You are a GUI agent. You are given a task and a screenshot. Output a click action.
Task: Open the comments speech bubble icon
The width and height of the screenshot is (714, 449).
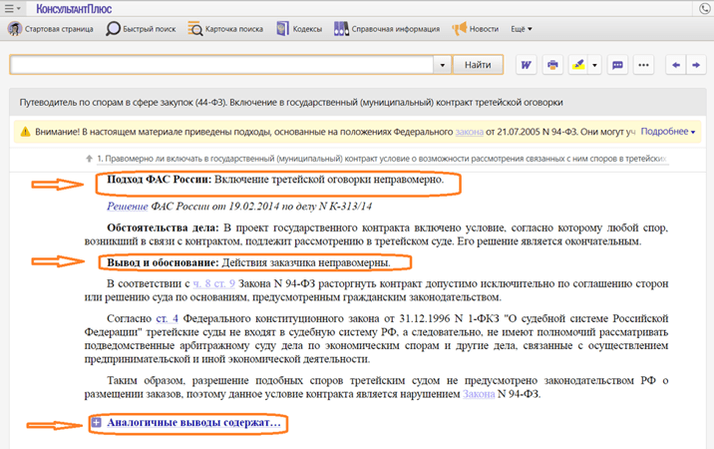coord(618,65)
